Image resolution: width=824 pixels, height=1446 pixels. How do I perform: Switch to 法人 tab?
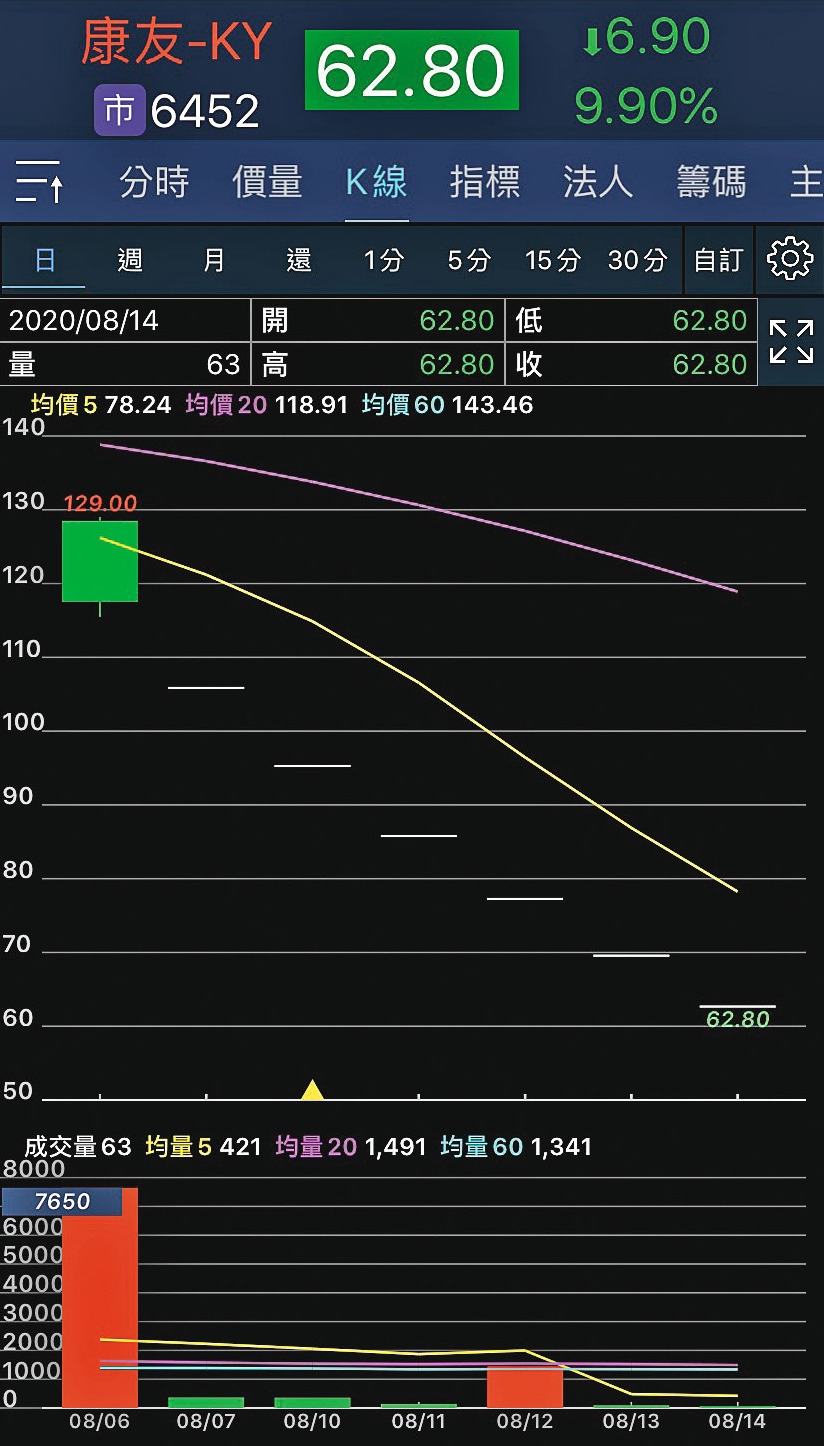pyautogui.click(x=598, y=182)
